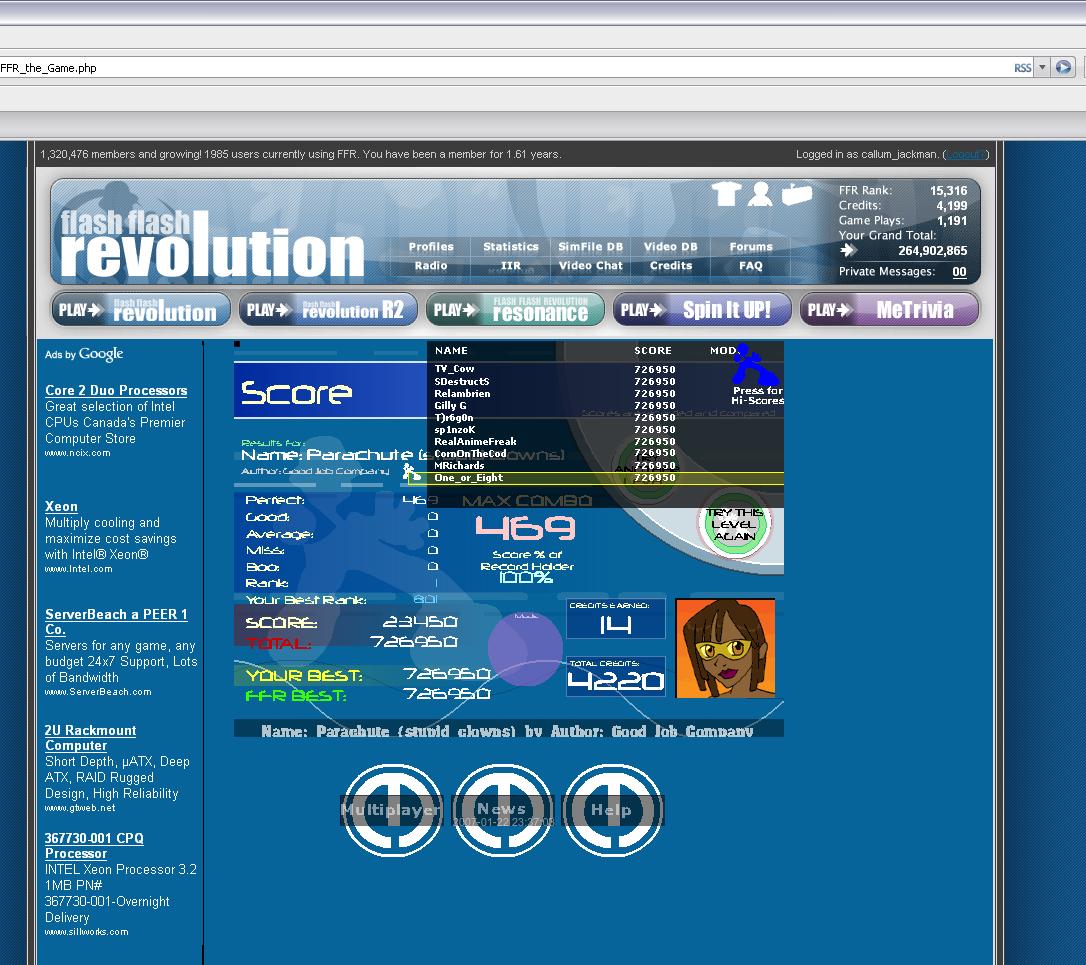Play Spin It UP! game

pyautogui.click(x=702, y=310)
